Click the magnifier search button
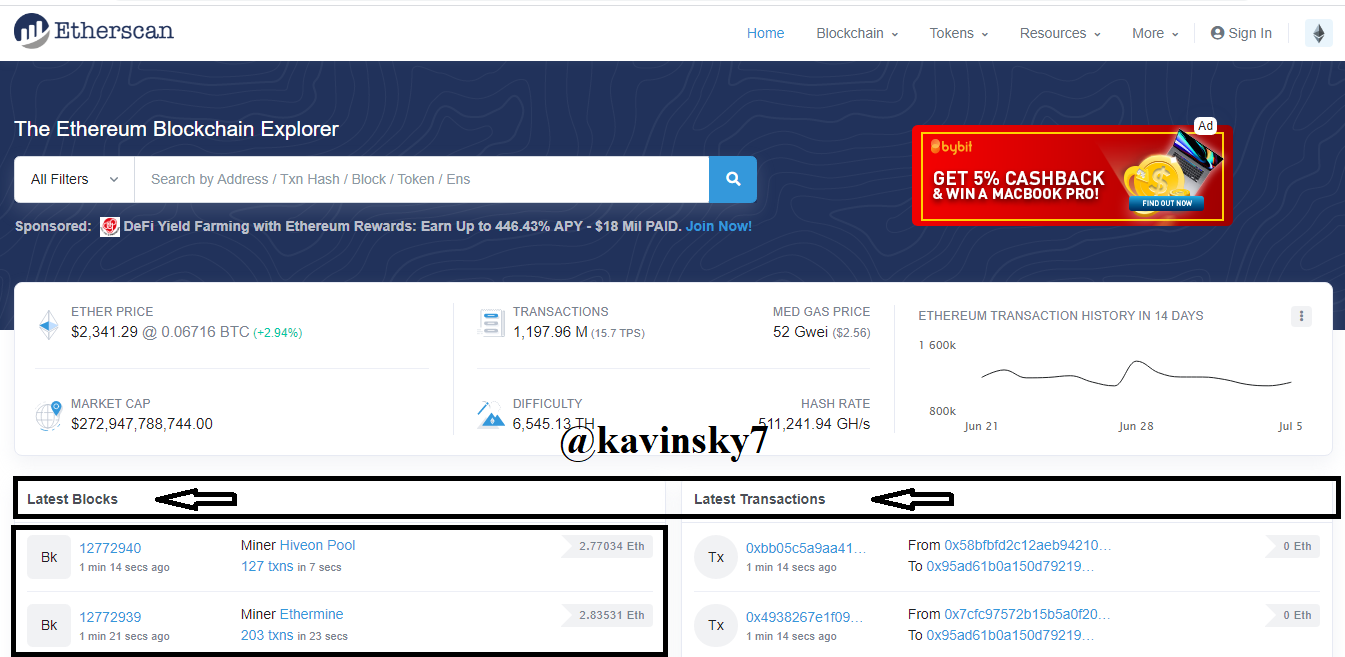Screen dimensions: 1345x657 click(x=733, y=179)
